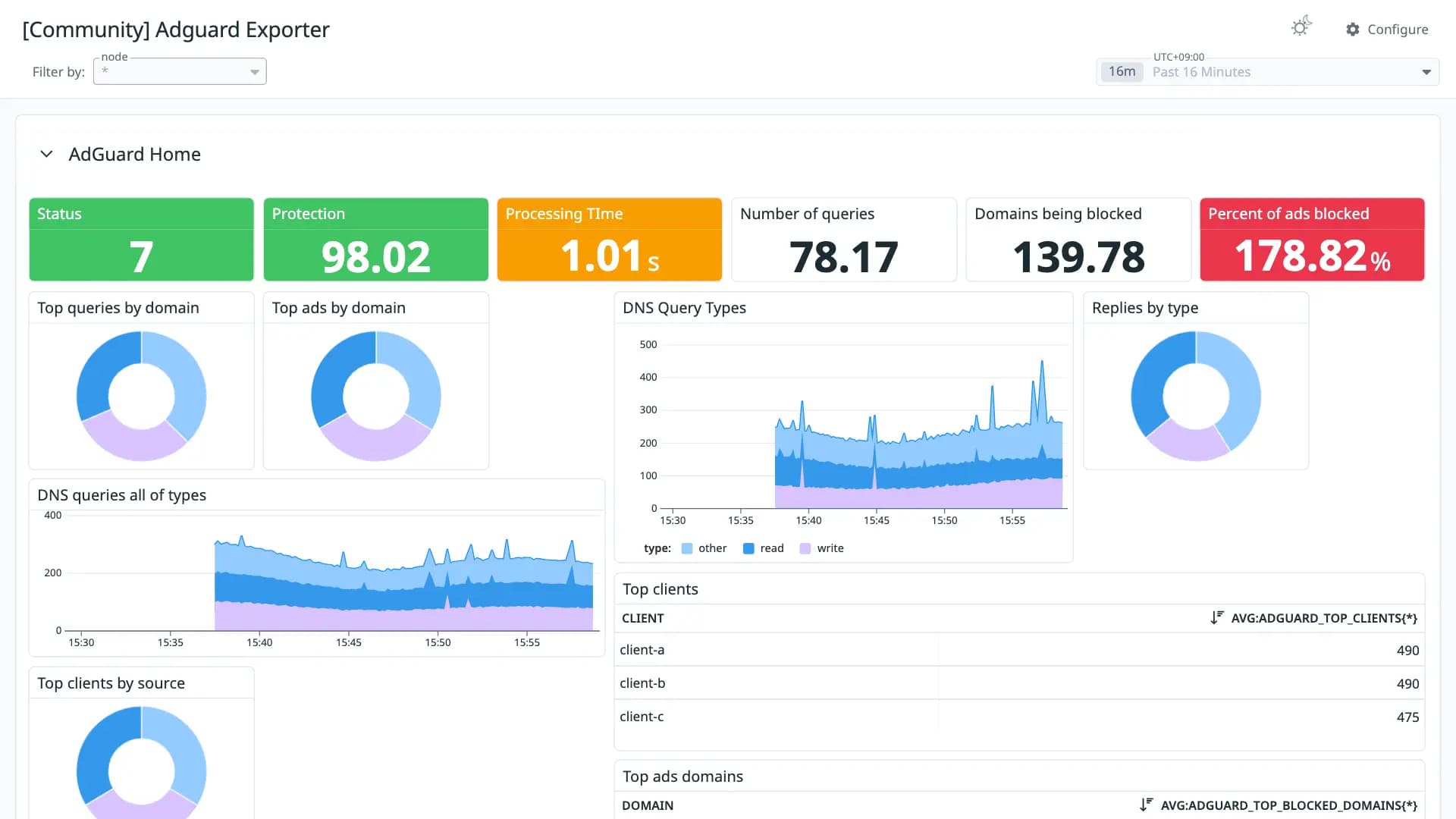Click the Top clients table title

click(x=660, y=589)
